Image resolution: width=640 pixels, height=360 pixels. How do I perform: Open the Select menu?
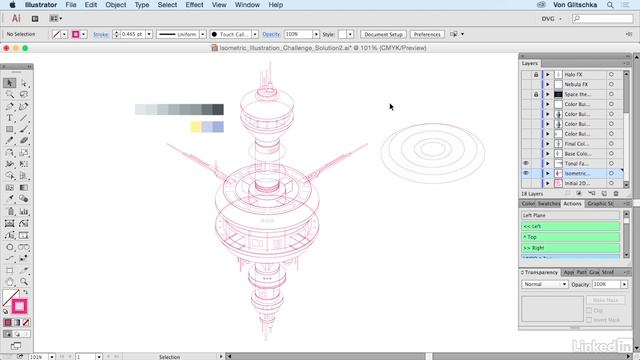click(167, 5)
